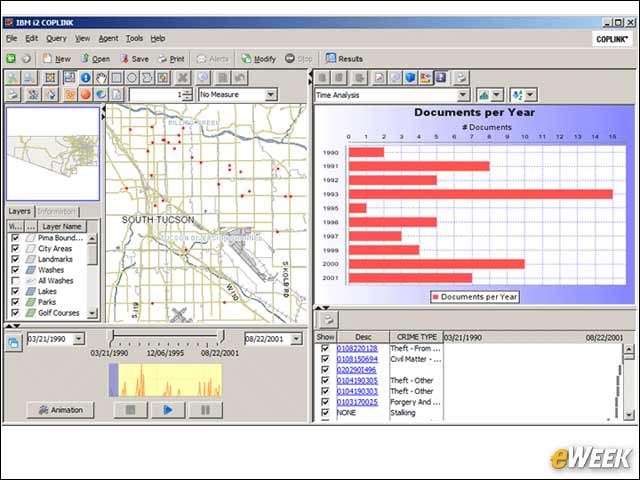Uncheck Show box for 0108220128

[325, 348]
